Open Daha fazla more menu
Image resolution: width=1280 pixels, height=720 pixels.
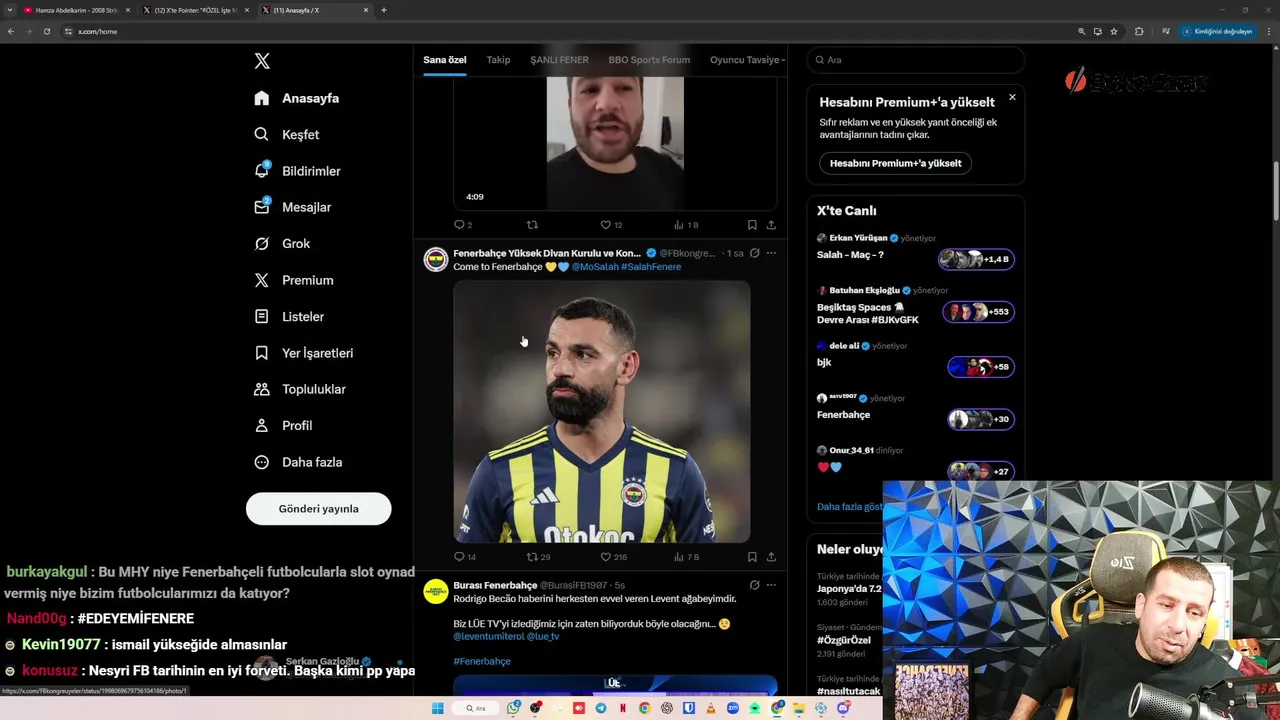(x=298, y=462)
